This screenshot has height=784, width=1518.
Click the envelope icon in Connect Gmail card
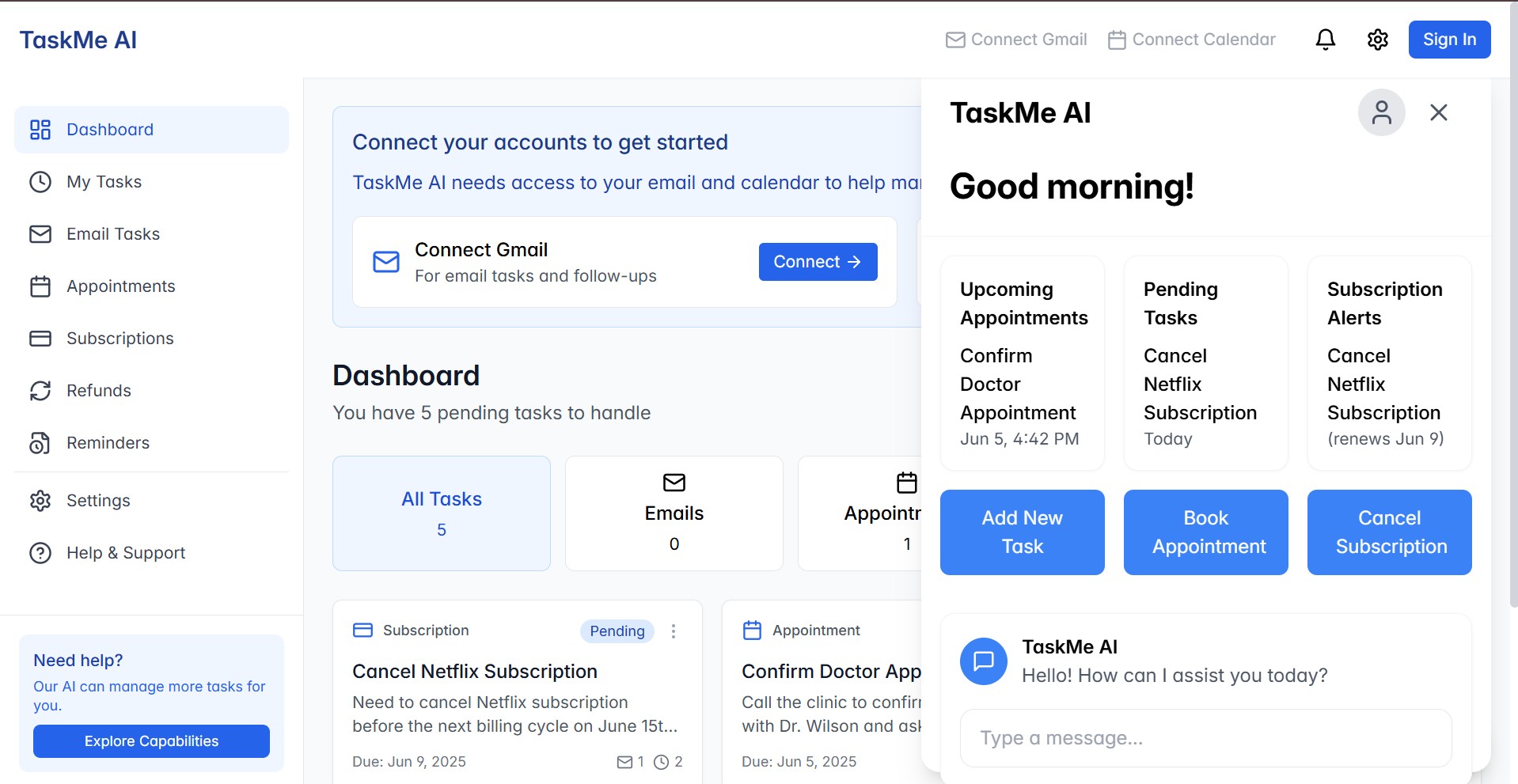click(x=386, y=262)
